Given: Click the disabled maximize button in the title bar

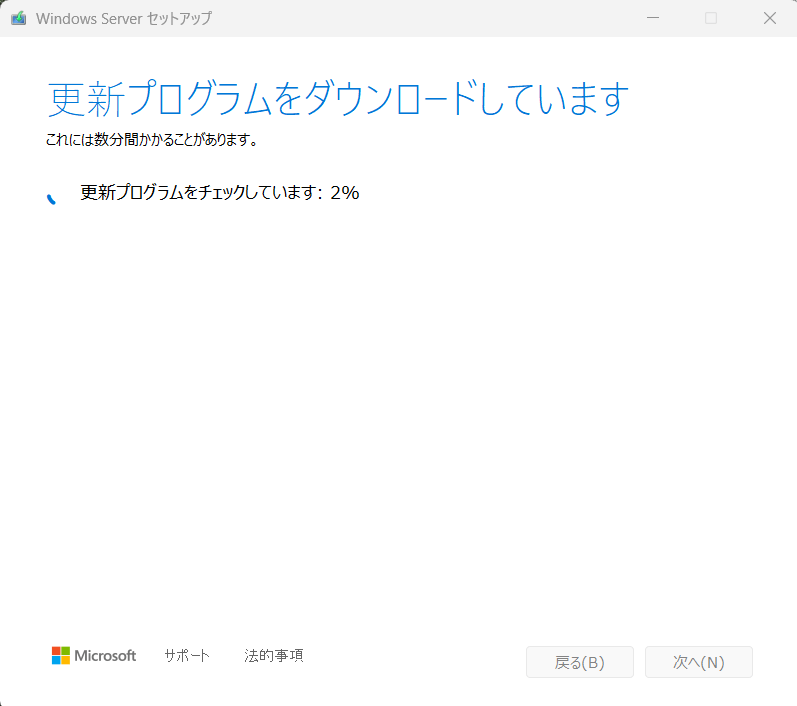Looking at the screenshot, I should pos(711,18).
